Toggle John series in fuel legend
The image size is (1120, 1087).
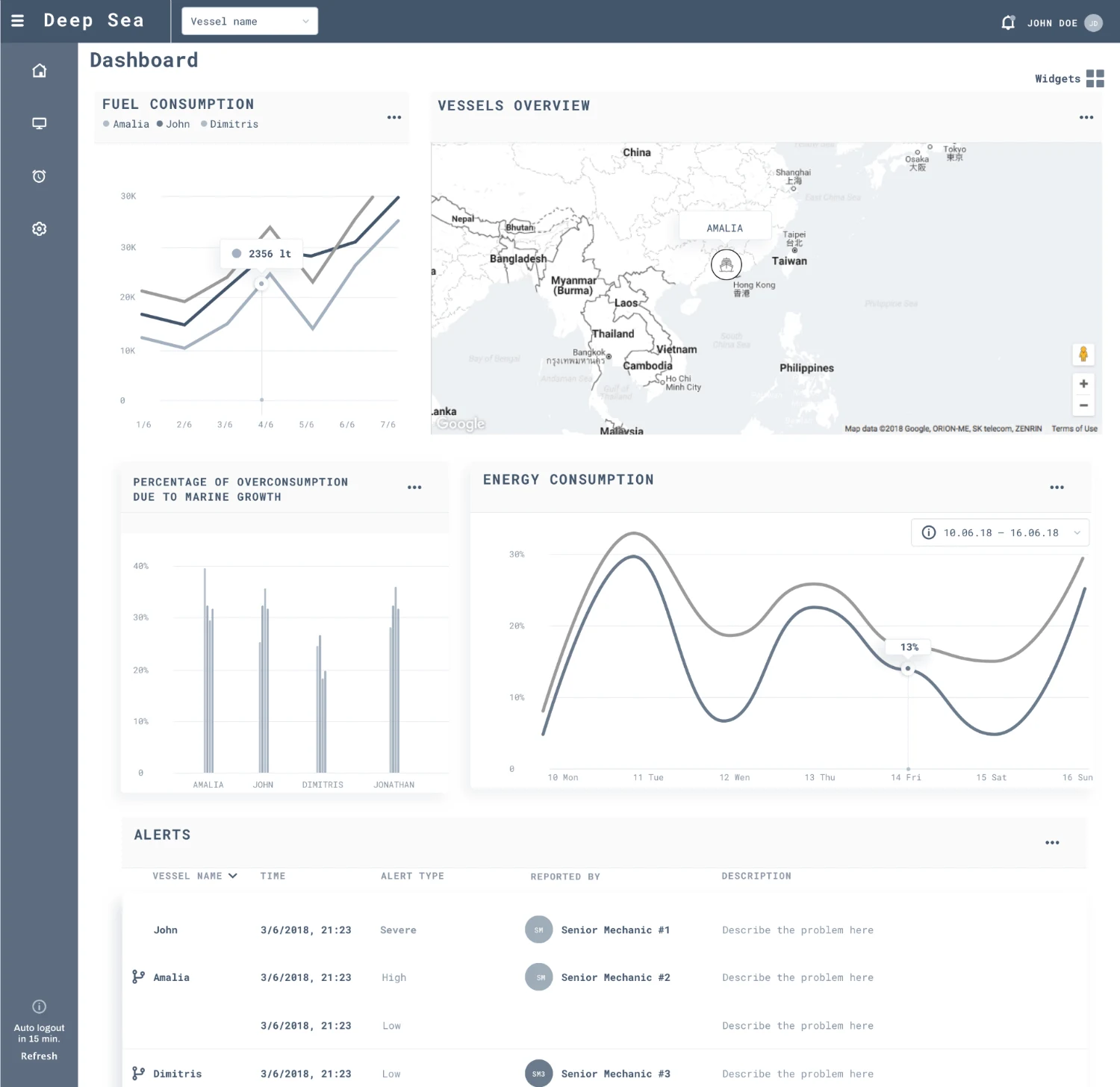coord(173,124)
